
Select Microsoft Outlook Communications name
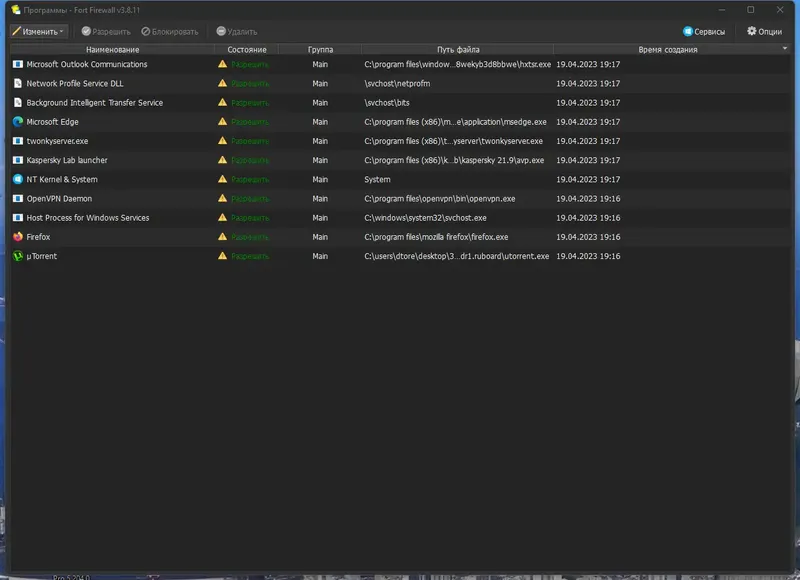pyautogui.click(x=87, y=64)
